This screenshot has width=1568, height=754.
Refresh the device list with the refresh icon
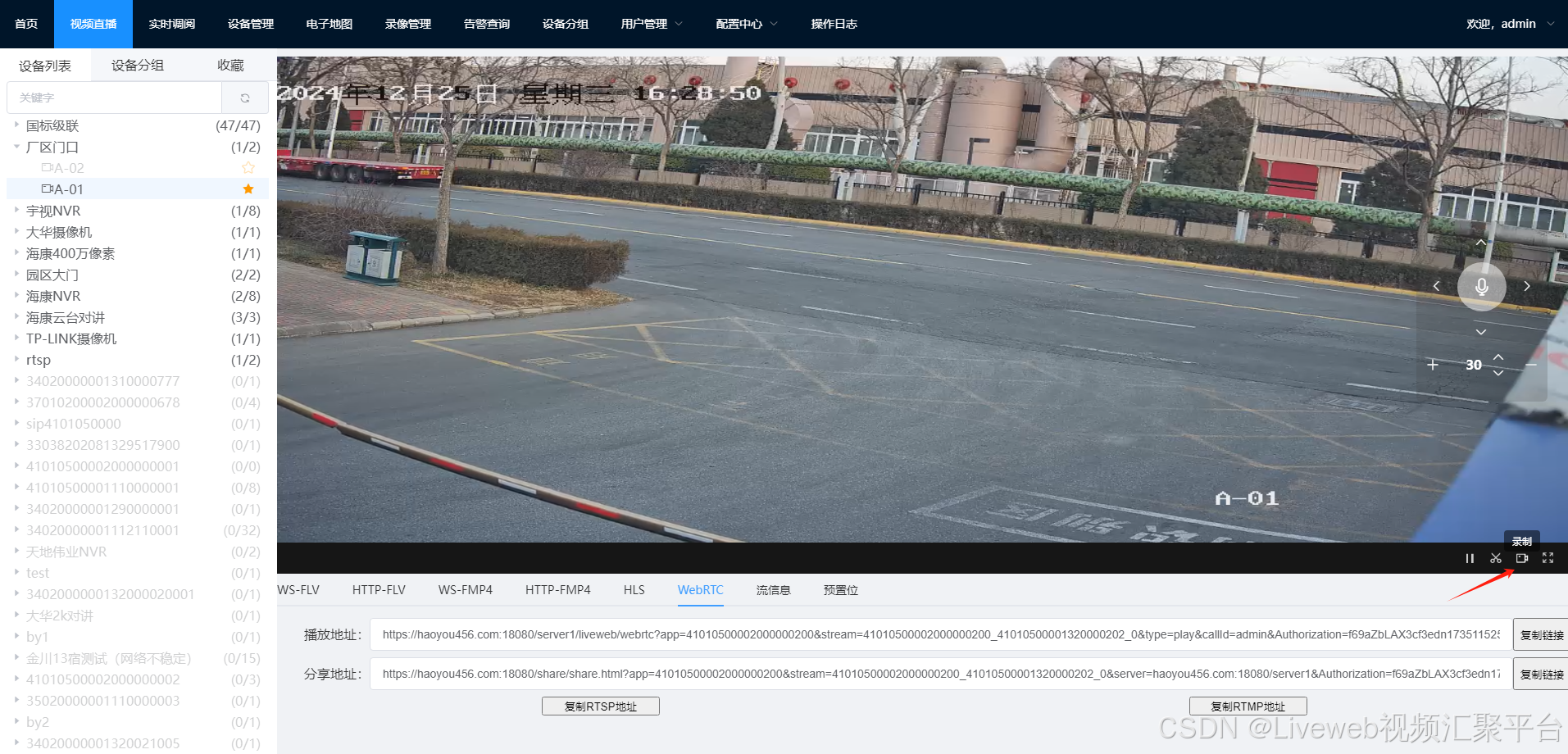click(x=245, y=97)
